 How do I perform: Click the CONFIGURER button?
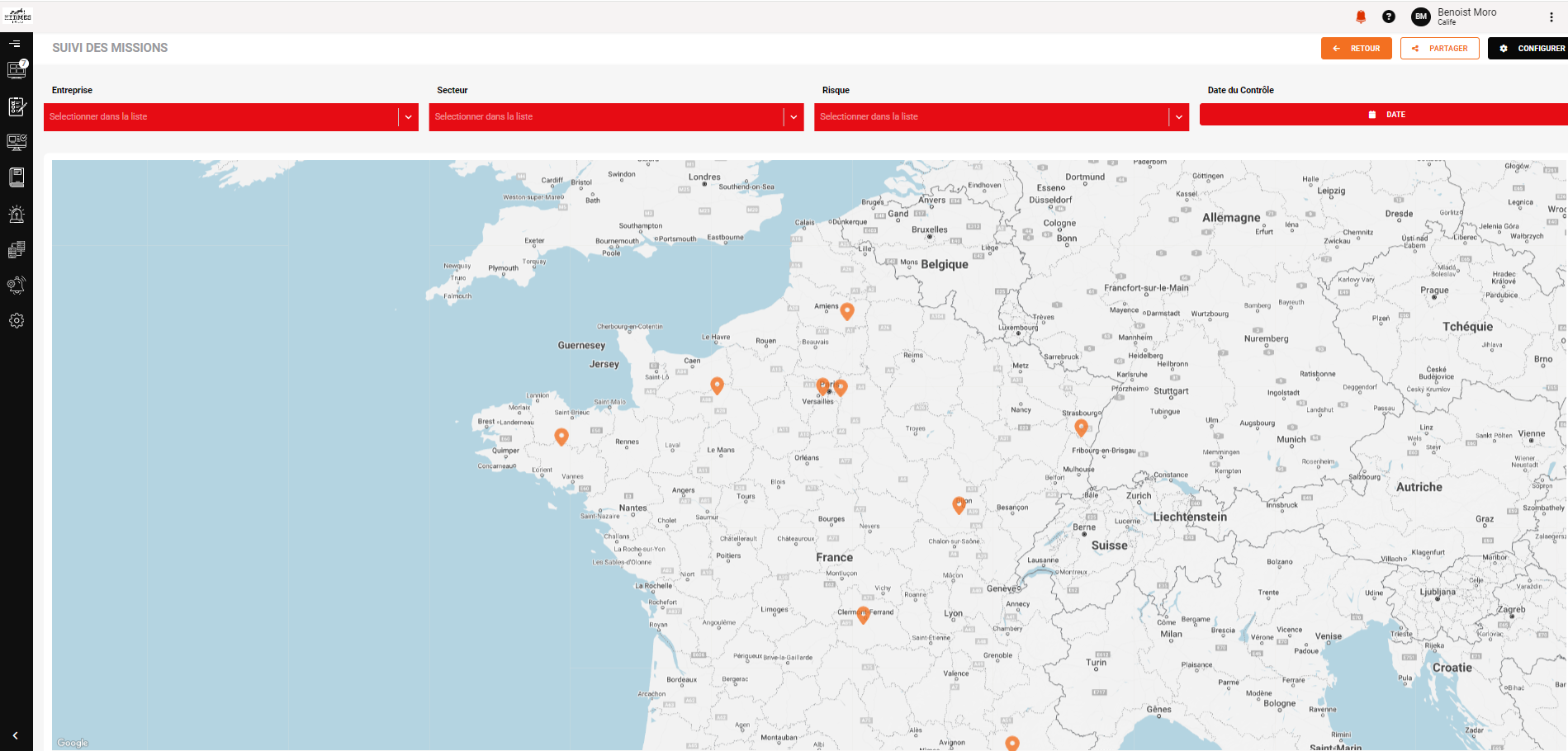(1530, 49)
